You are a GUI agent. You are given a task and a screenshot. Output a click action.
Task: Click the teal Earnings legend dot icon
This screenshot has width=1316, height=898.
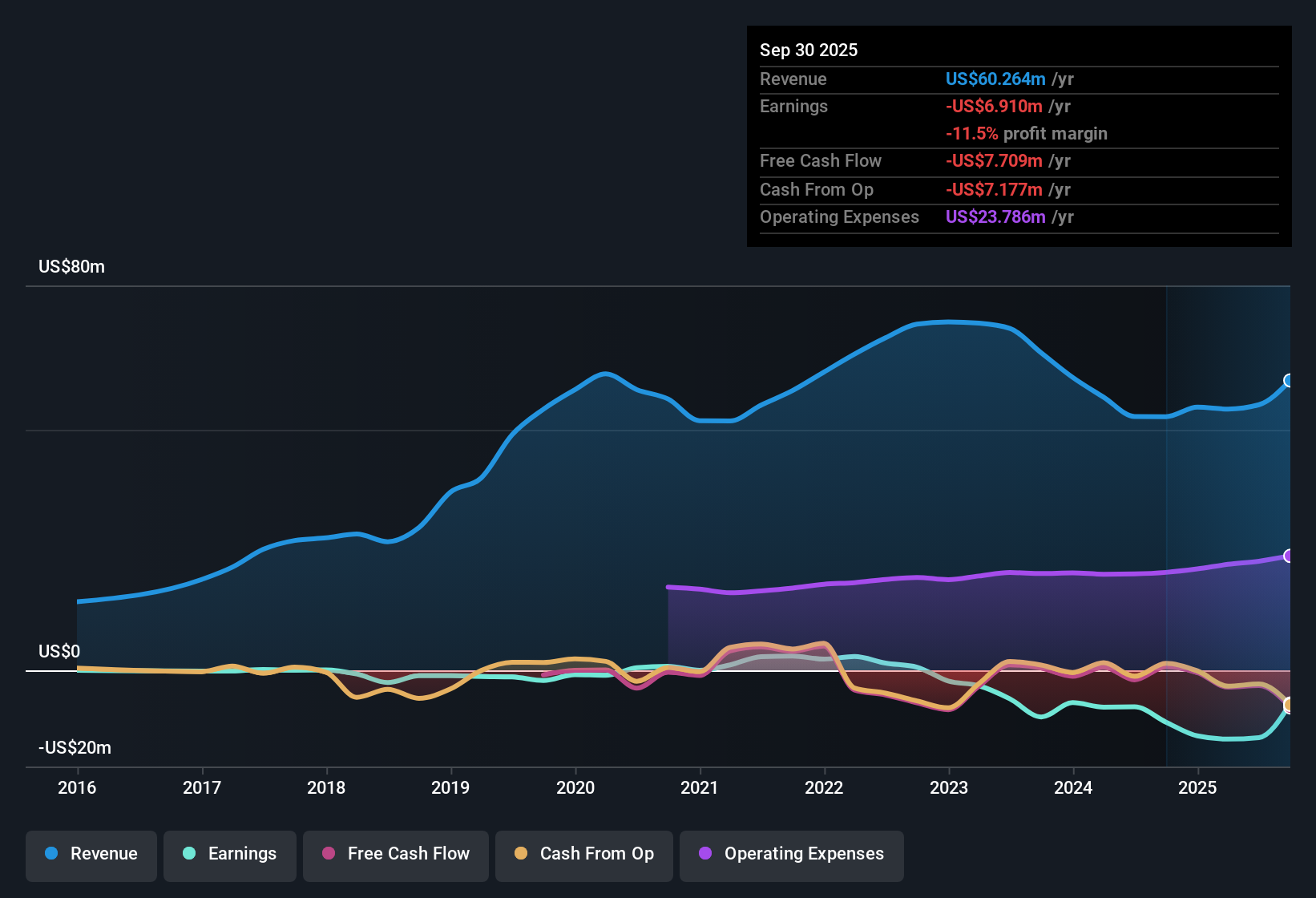click(x=189, y=854)
